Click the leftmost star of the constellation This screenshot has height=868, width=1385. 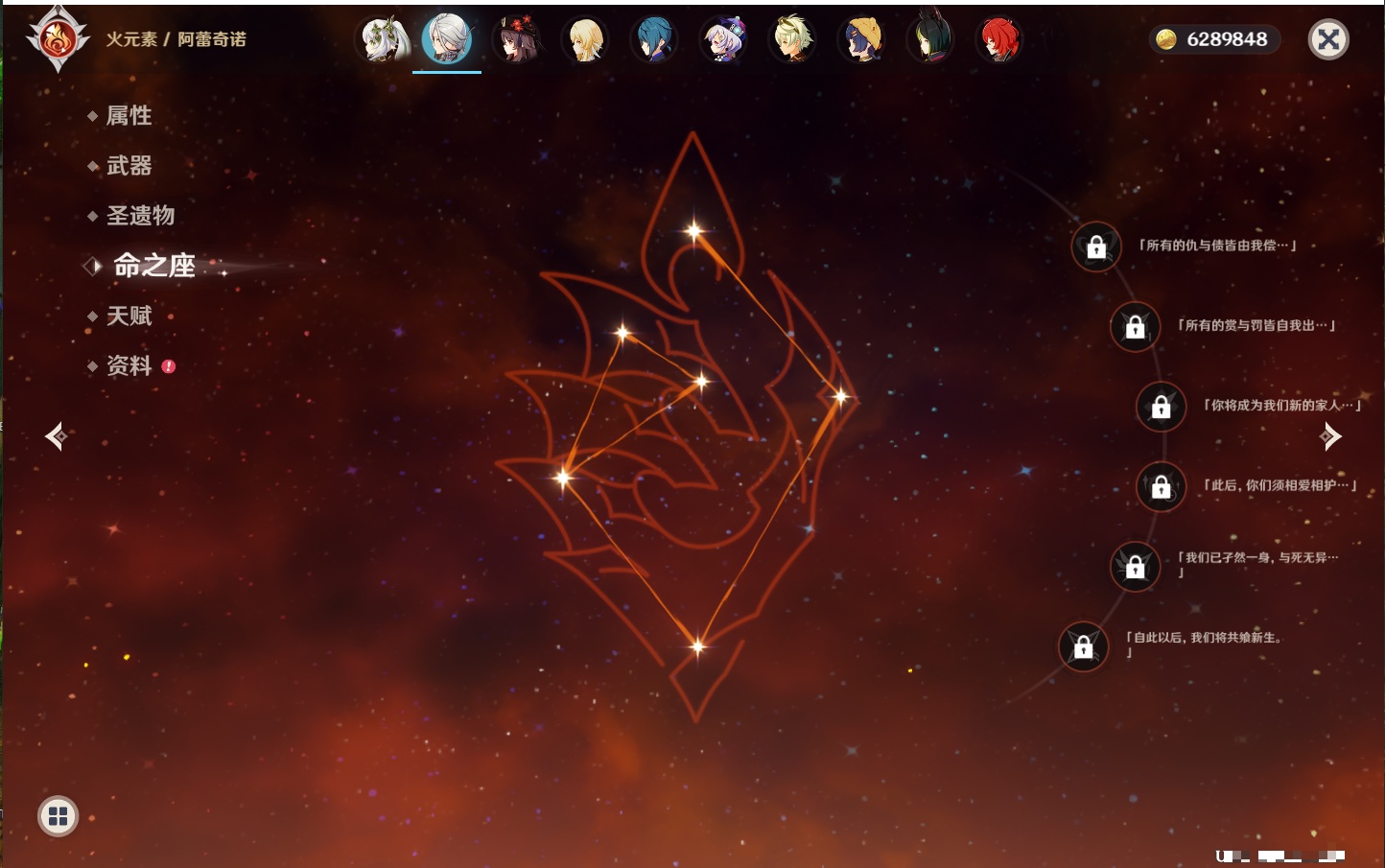click(x=563, y=477)
